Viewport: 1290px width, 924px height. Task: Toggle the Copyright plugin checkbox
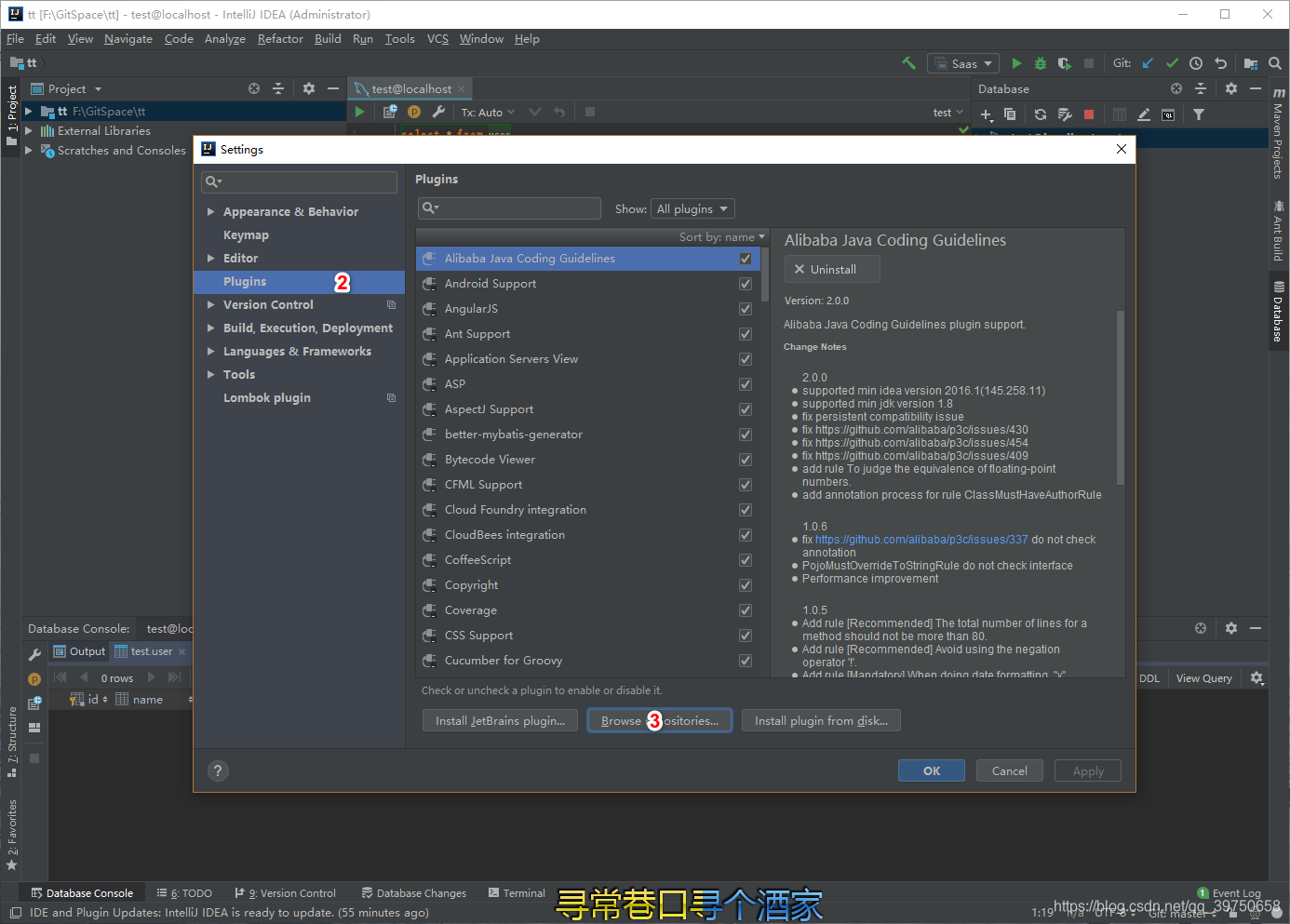coord(746,585)
